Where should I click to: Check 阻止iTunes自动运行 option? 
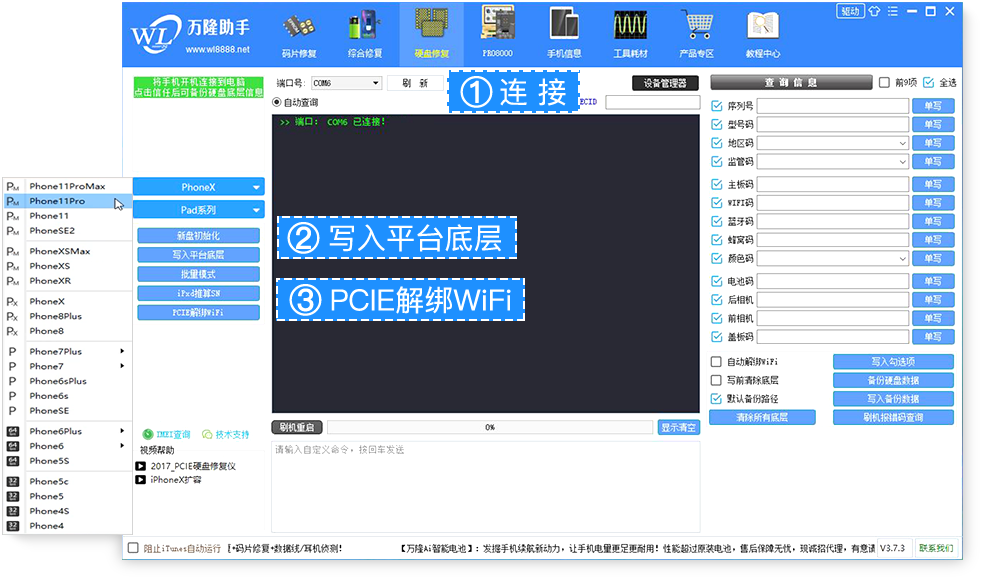(x=133, y=548)
